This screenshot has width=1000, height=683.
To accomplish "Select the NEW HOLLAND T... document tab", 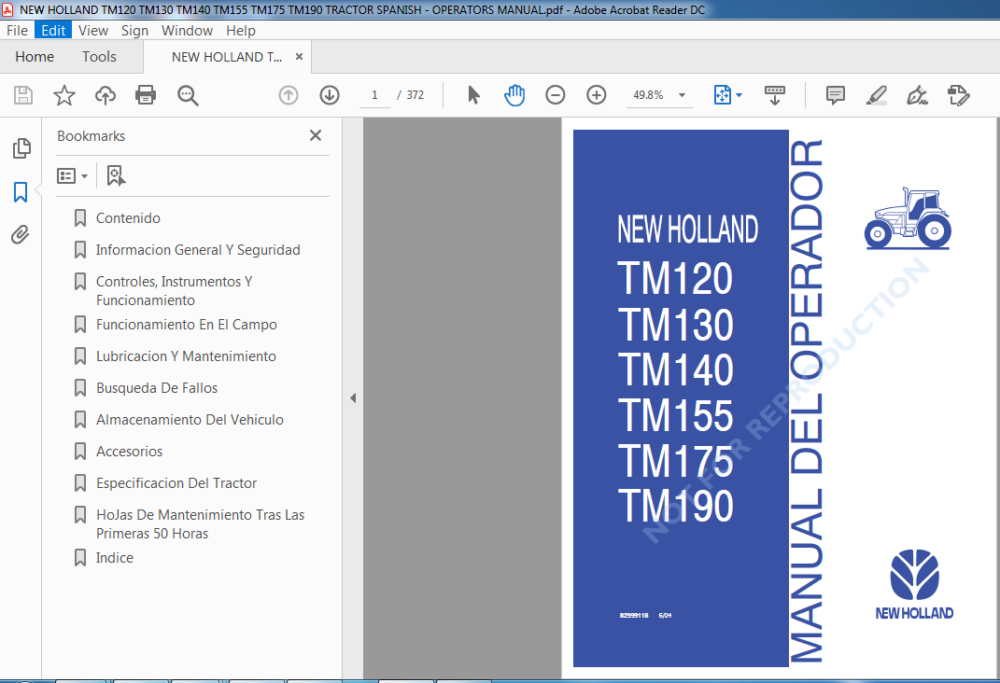I will (226, 57).
